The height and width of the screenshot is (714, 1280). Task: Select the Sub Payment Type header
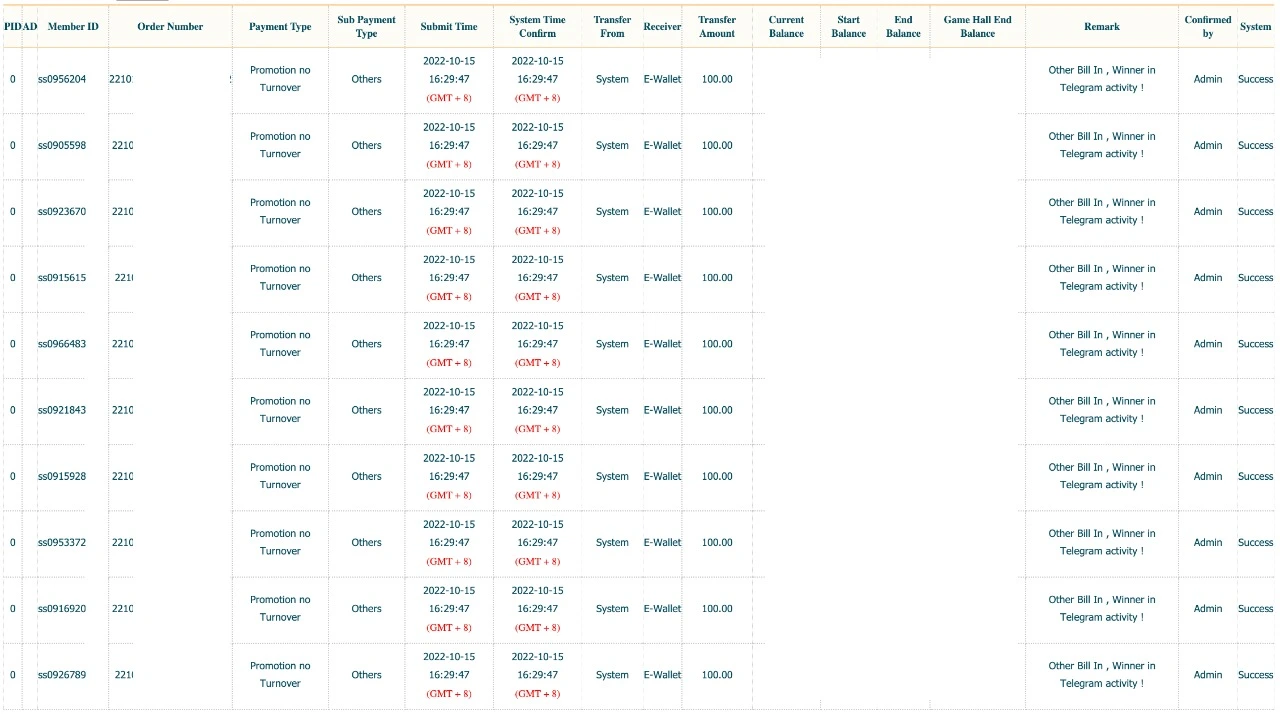pos(366,27)
